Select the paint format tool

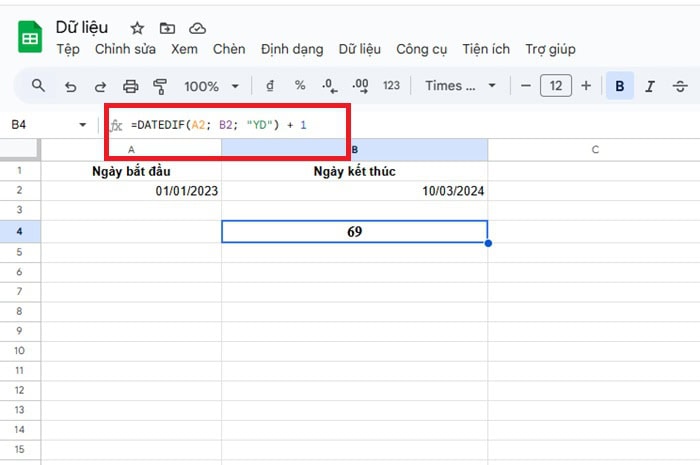[x=160, y=86]
